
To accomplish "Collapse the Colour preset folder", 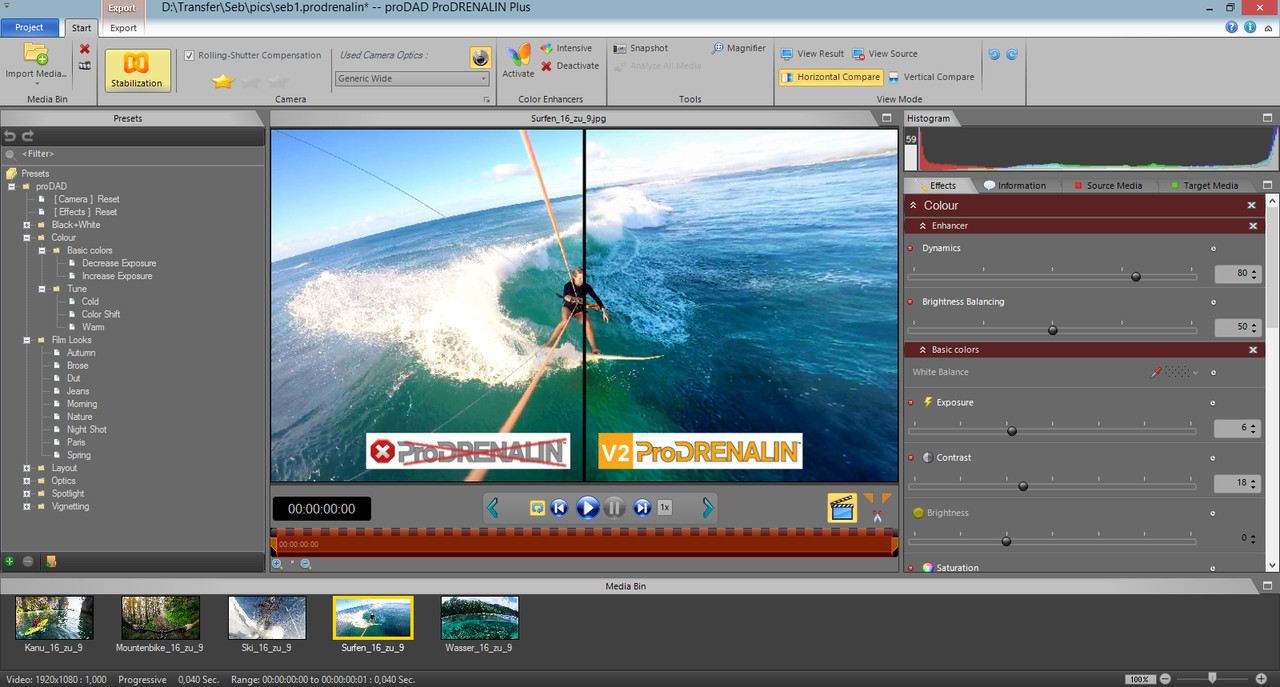I will 28,238.
